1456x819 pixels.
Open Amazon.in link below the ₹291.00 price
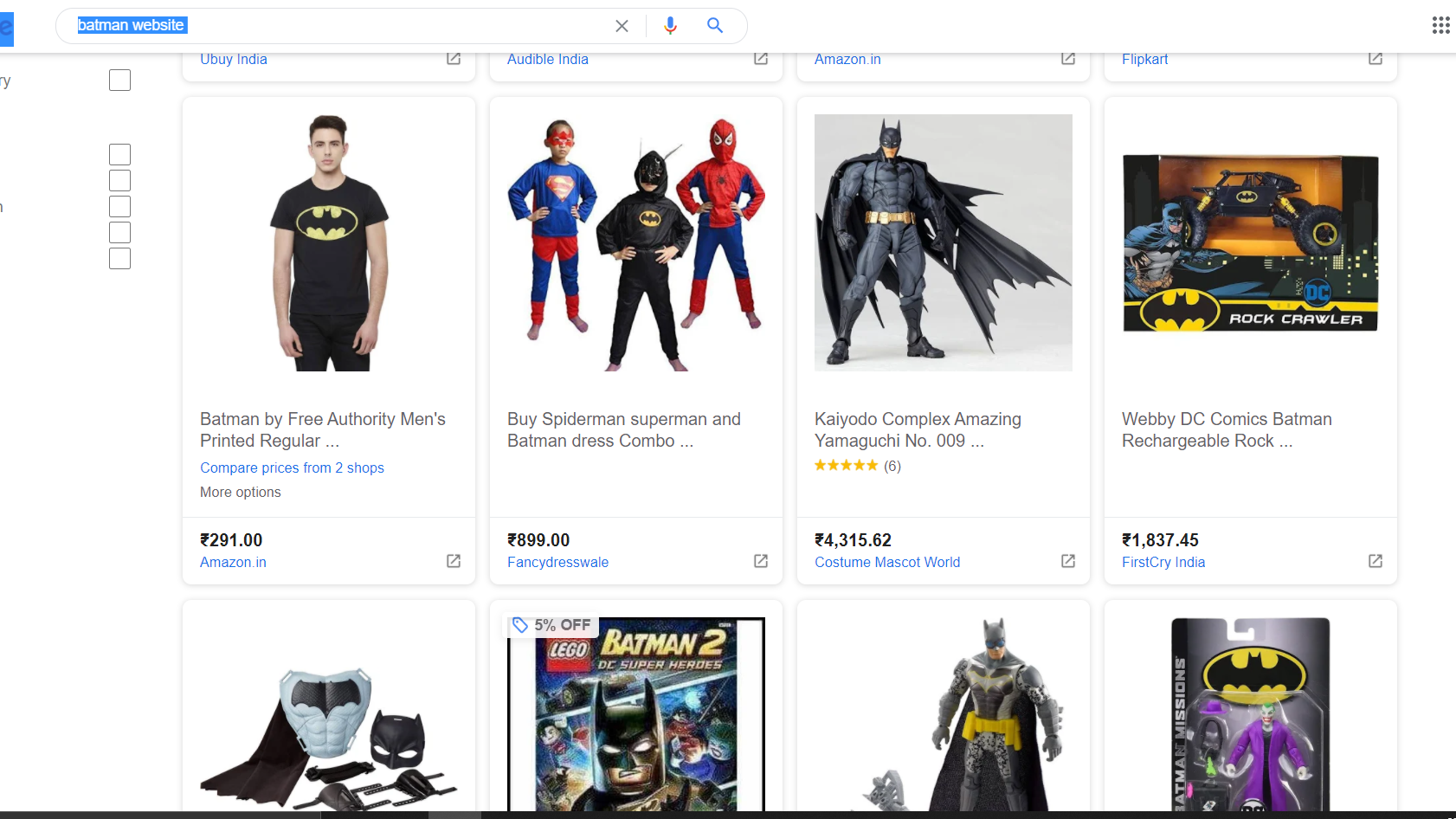pos(233,562)
